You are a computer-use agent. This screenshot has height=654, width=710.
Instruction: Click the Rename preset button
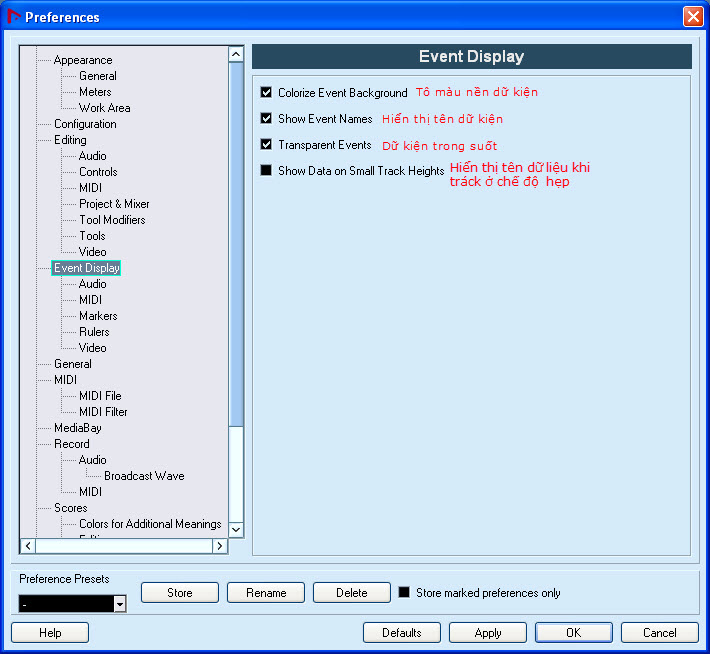(266, 593)
